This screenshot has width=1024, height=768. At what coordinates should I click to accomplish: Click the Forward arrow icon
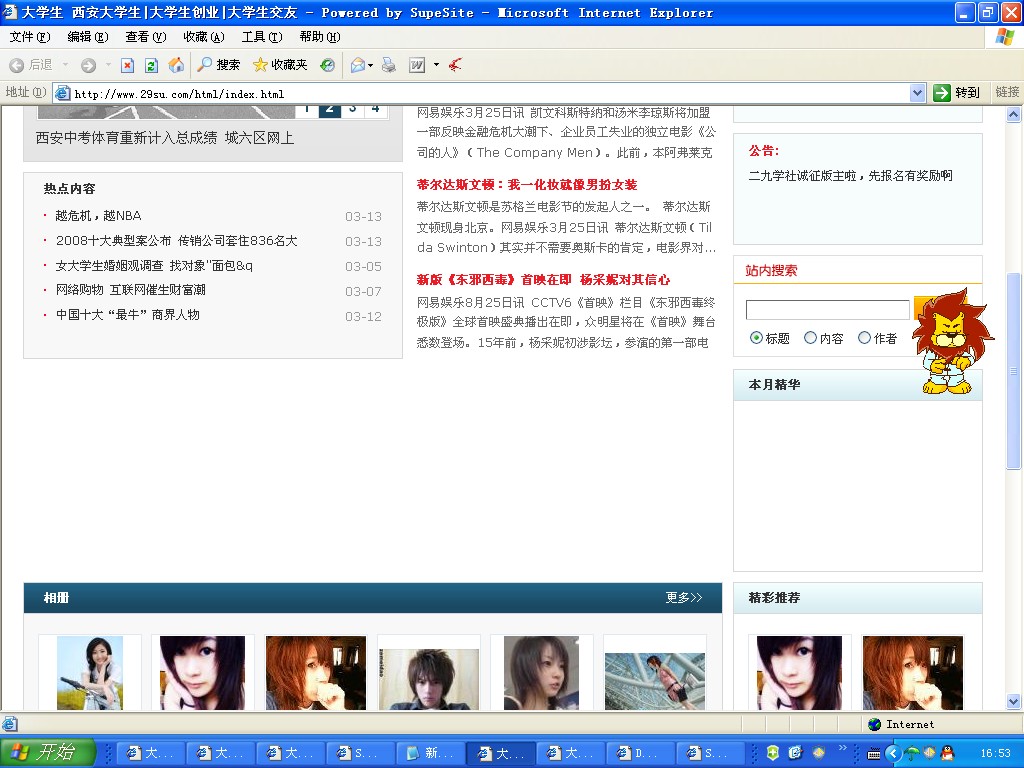click(x=88, y=65)
